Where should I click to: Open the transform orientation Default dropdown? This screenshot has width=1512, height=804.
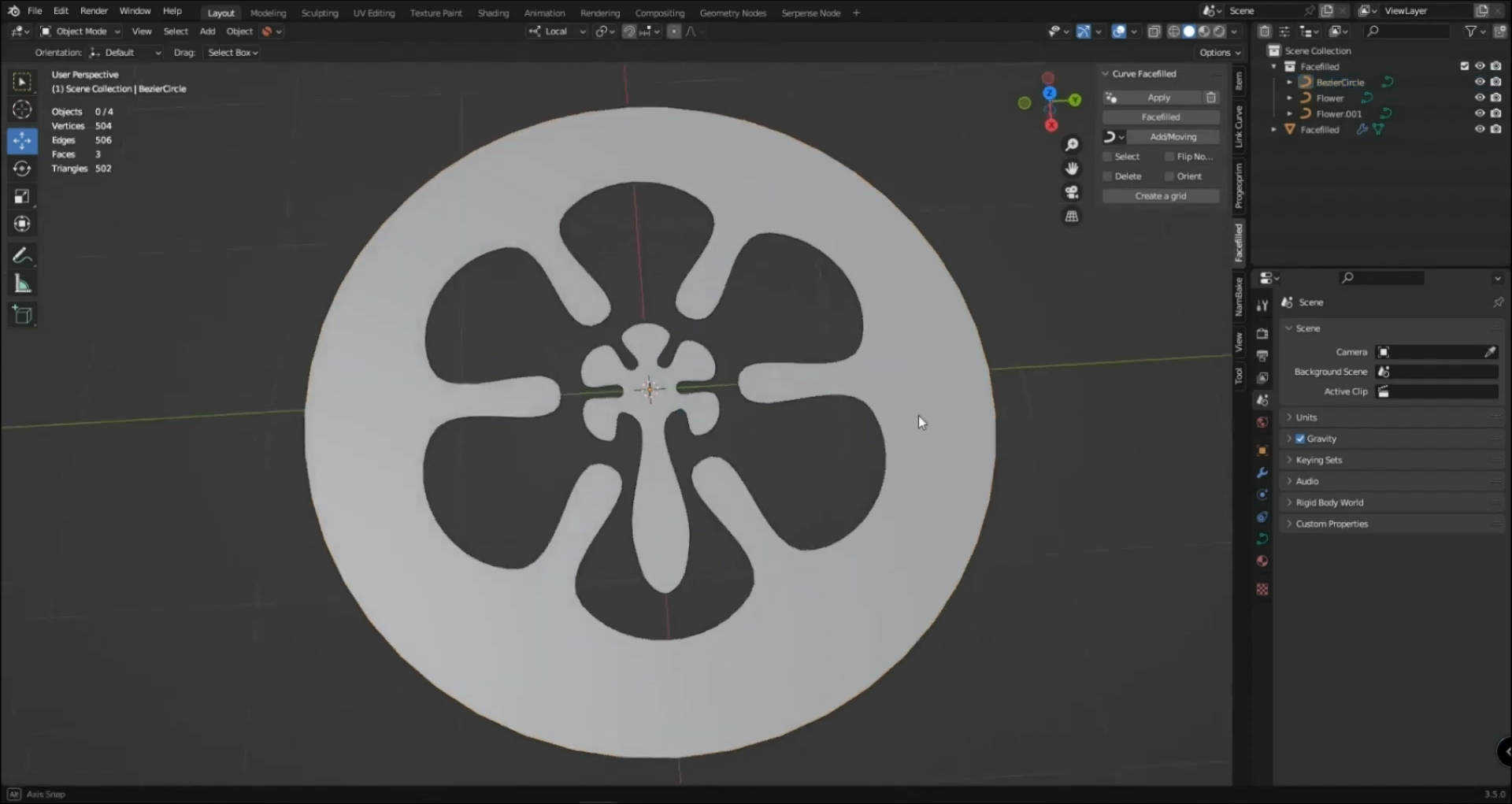(126, 52)
